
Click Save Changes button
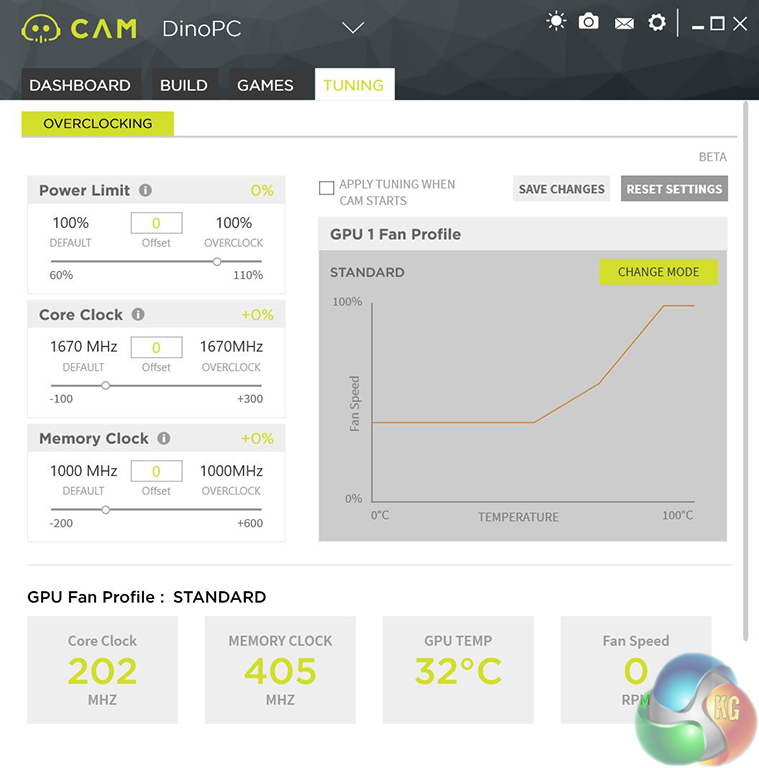(x=562, y=189)
